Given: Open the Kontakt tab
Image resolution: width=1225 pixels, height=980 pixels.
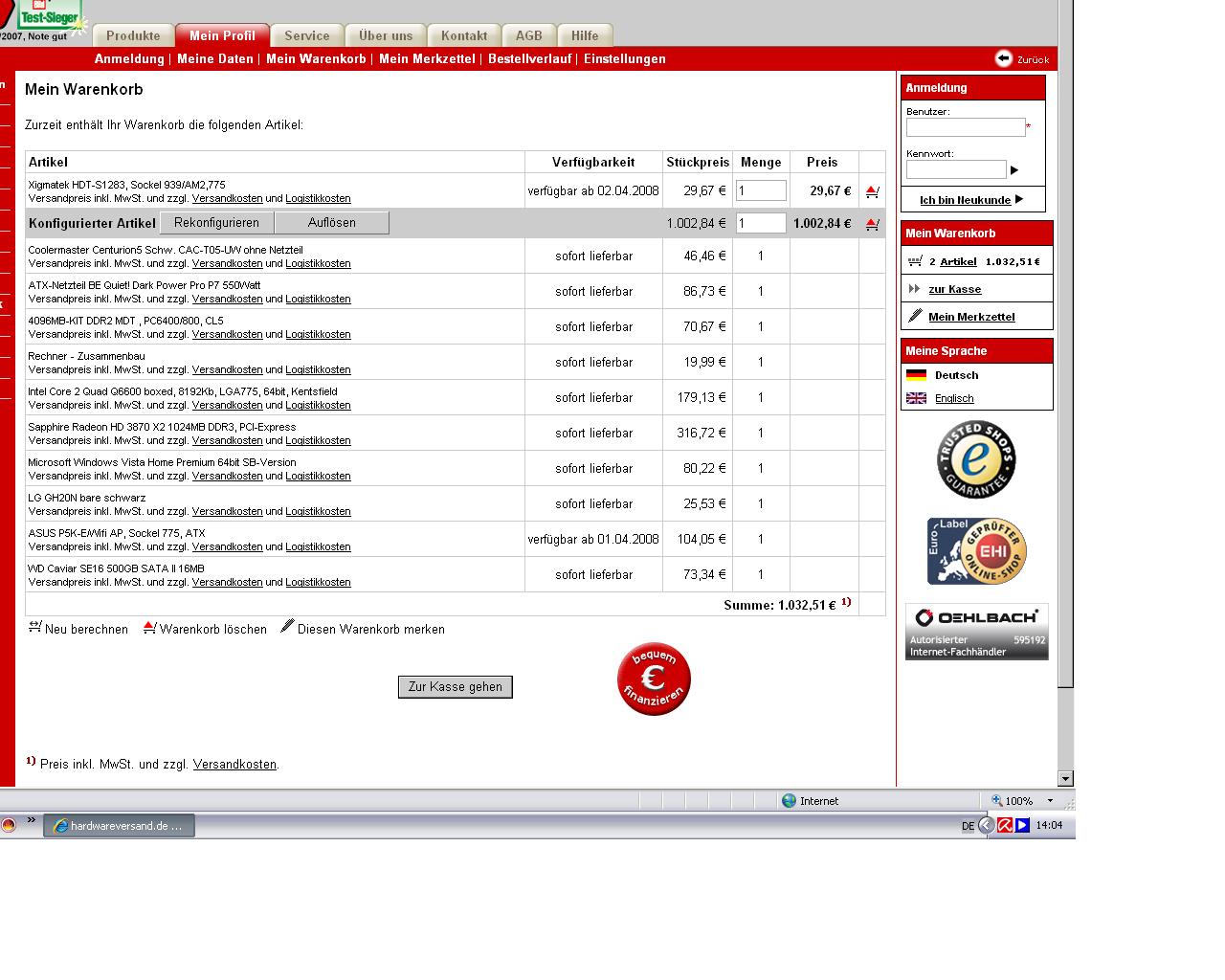Looking at the screenshot, I should 464,35.
